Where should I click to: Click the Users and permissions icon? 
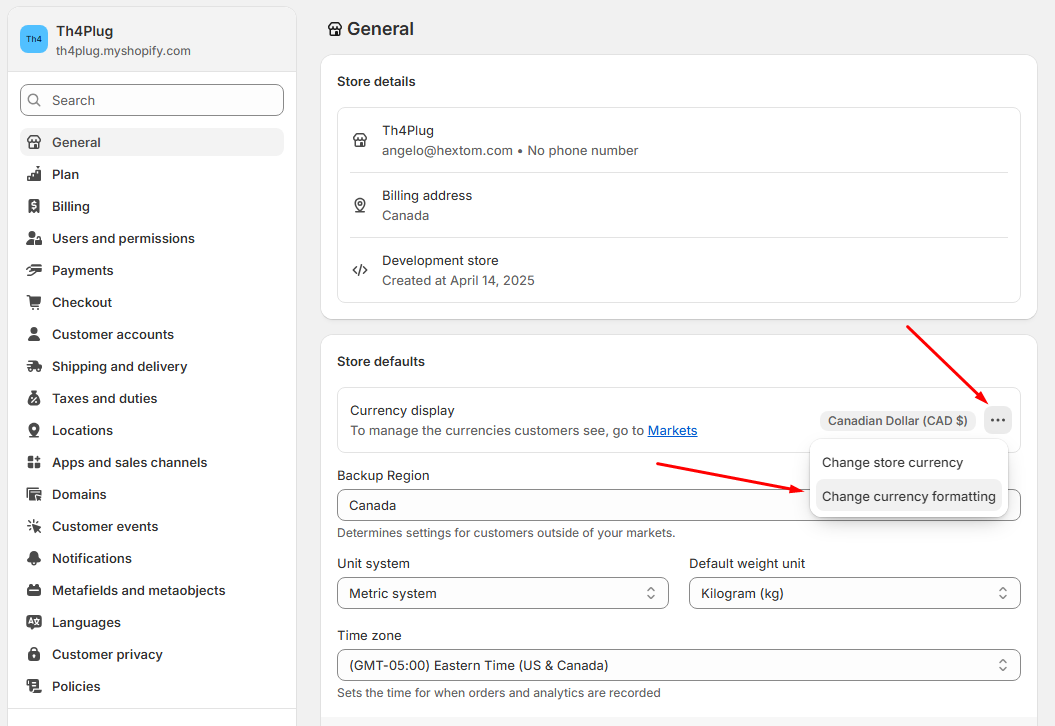click(x=34, y=238)
